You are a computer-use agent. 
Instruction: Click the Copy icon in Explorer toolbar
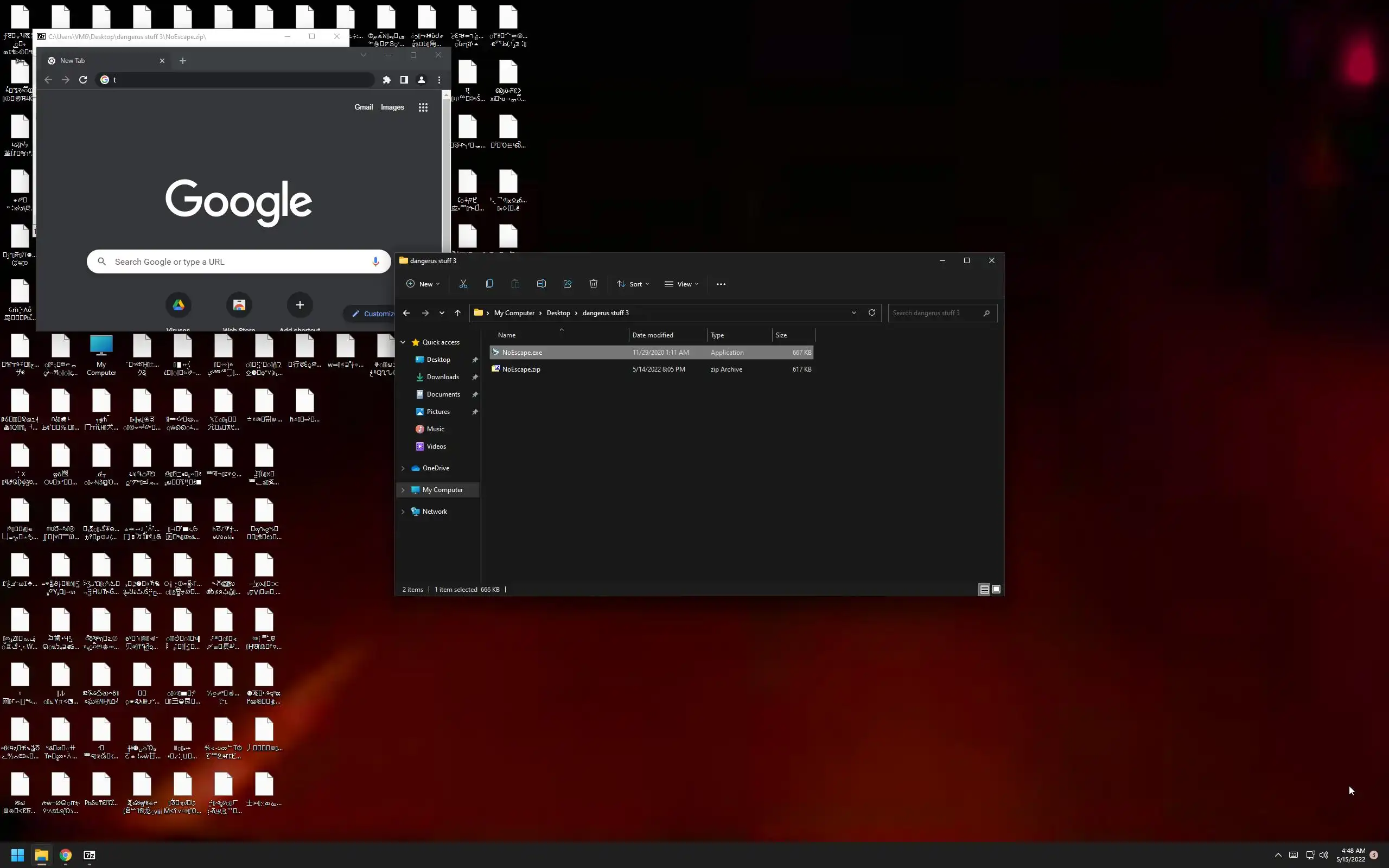(x=489, y=284)
